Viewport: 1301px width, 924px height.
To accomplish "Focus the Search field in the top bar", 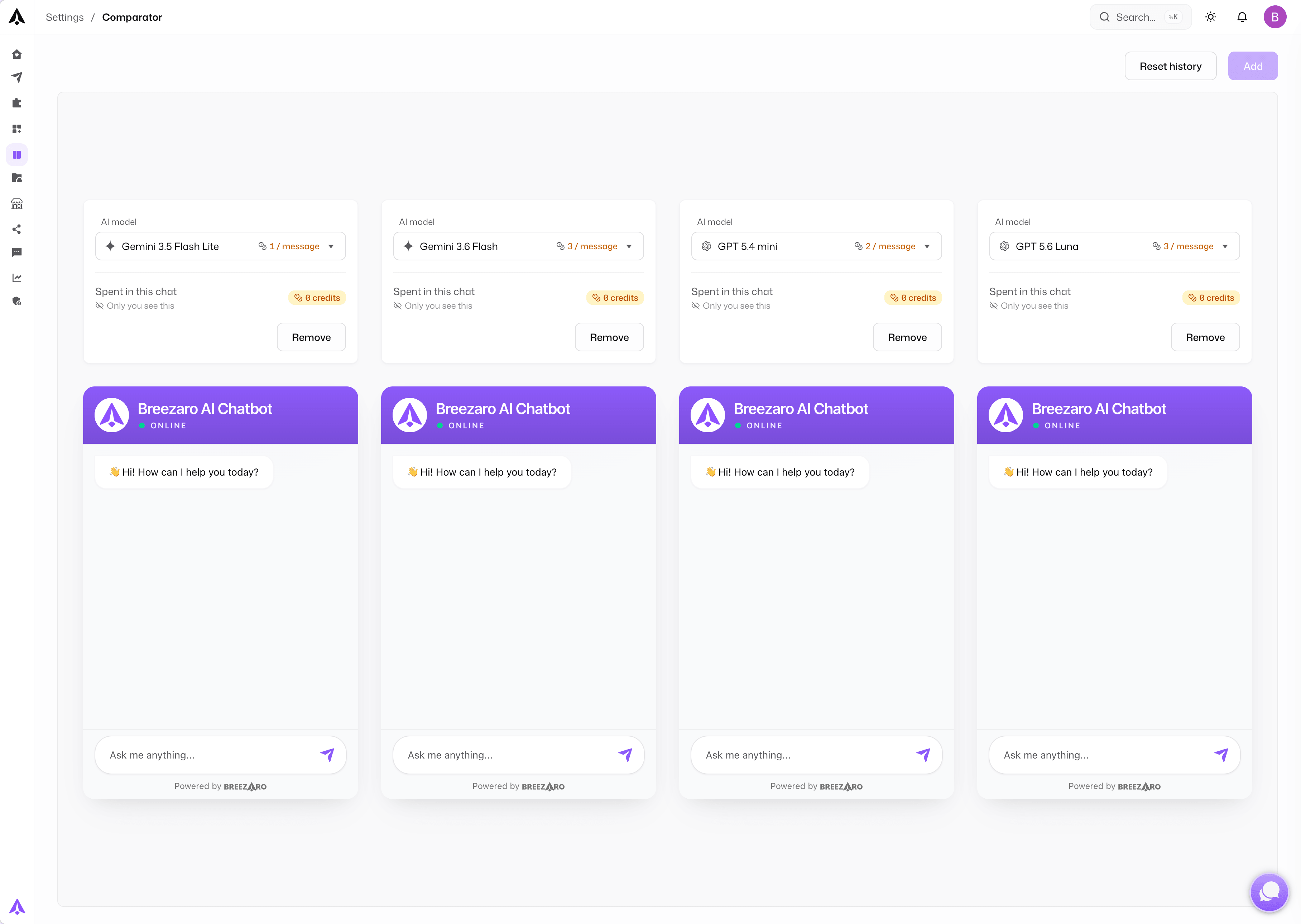I will (1141, 17).
